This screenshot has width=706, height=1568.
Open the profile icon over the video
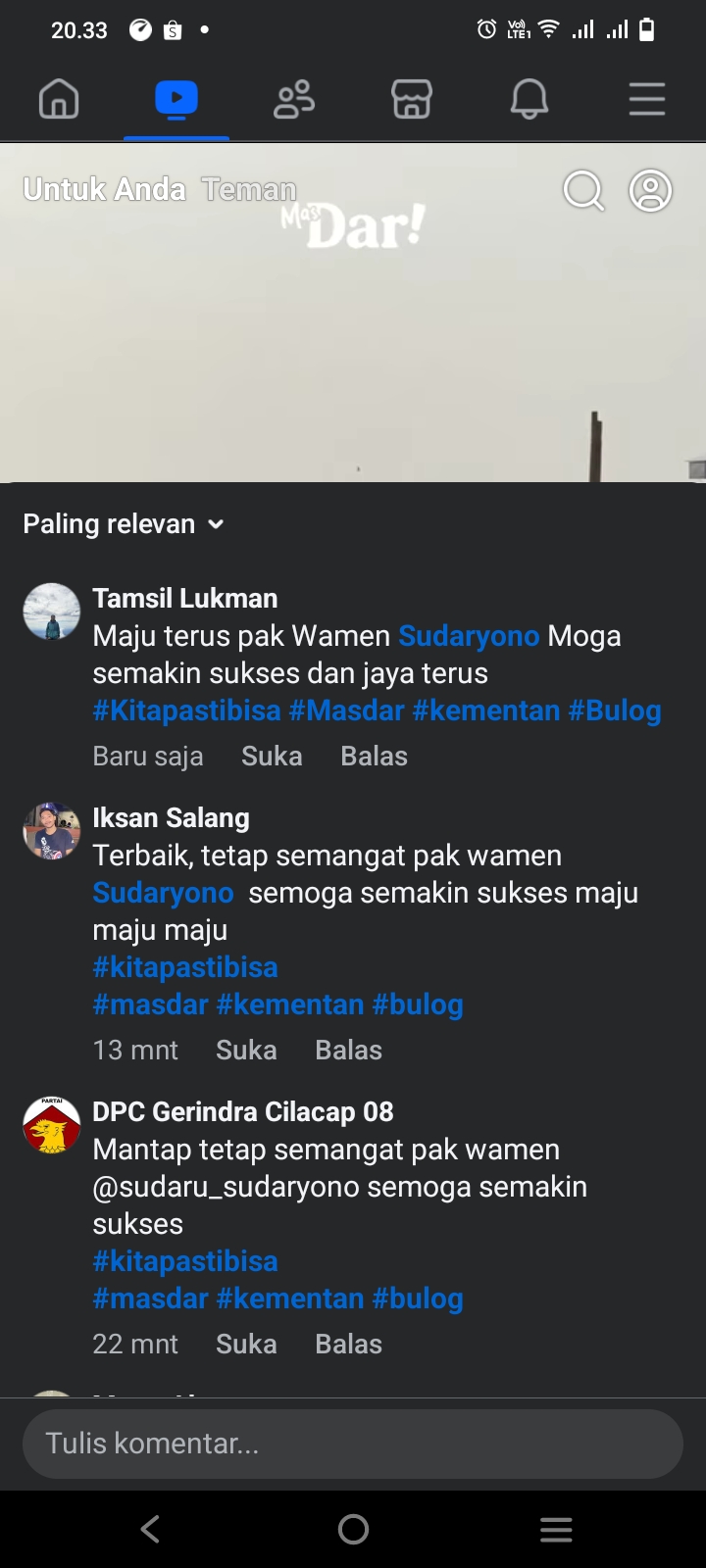[x=650, y=191]
